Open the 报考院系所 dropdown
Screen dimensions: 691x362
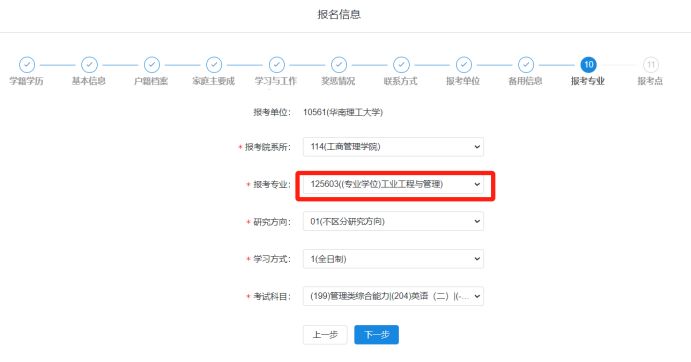(393, 147)
